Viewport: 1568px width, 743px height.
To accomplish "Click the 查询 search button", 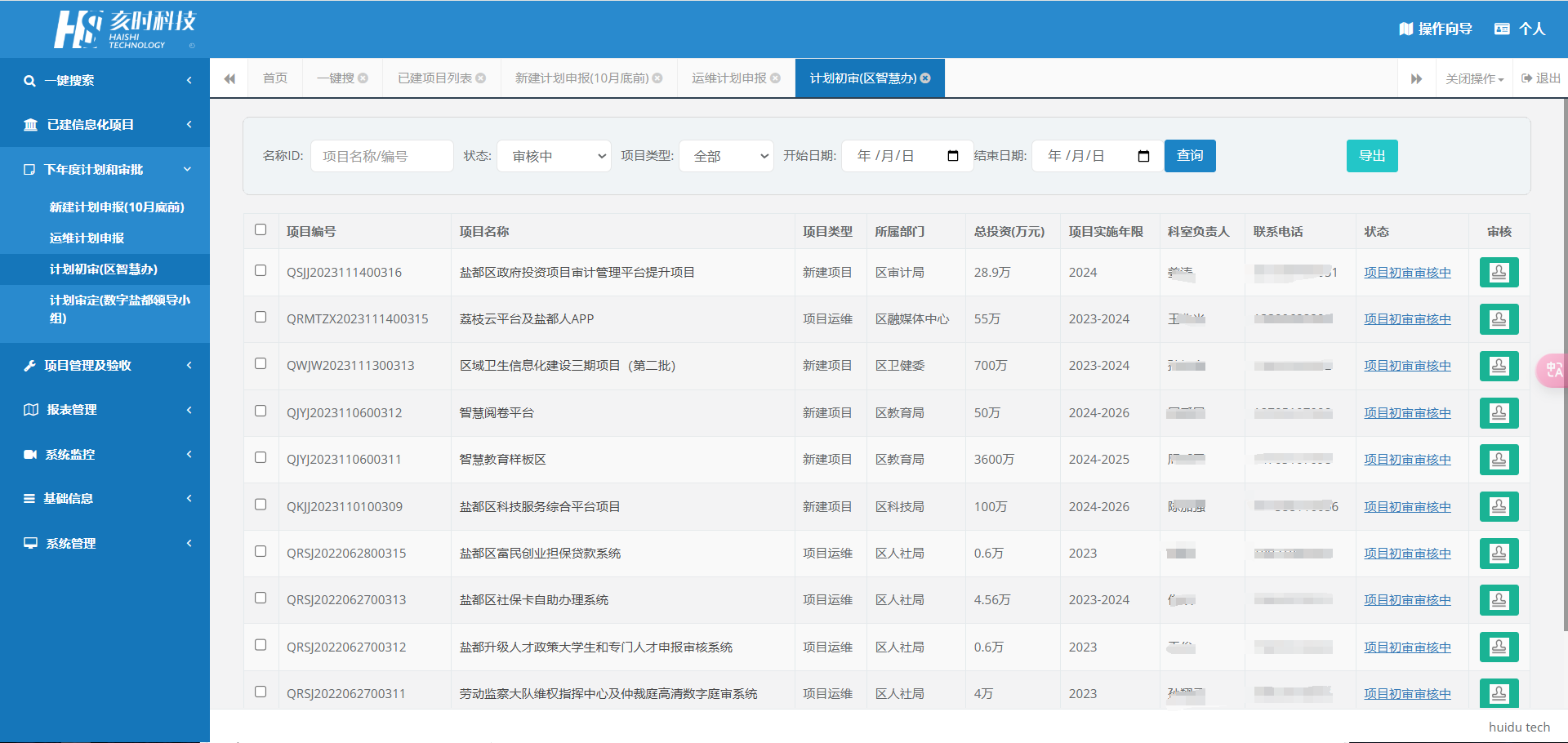I will pyautogui.click(x=1190, y=156).
